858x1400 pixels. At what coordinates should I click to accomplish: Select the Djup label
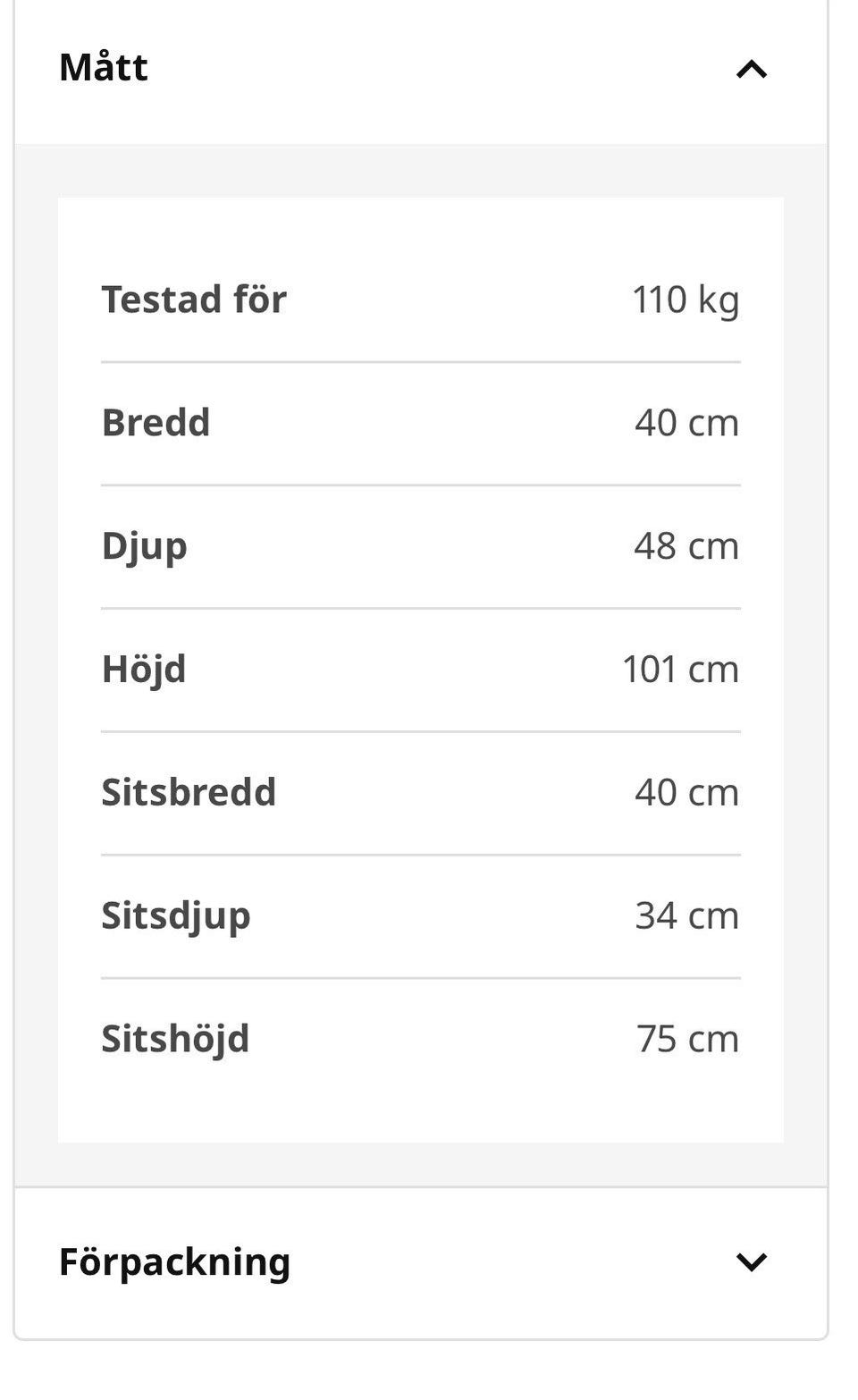[144, 547]
